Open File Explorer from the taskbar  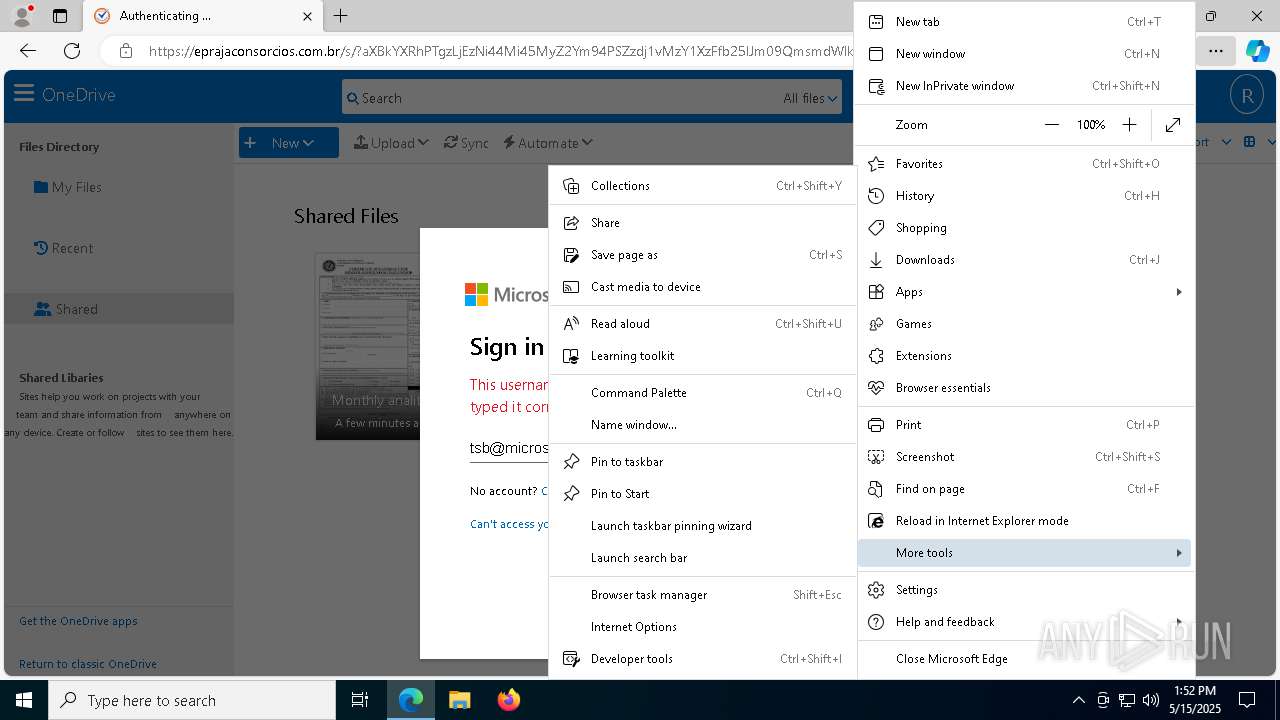(x=459, y=700)
